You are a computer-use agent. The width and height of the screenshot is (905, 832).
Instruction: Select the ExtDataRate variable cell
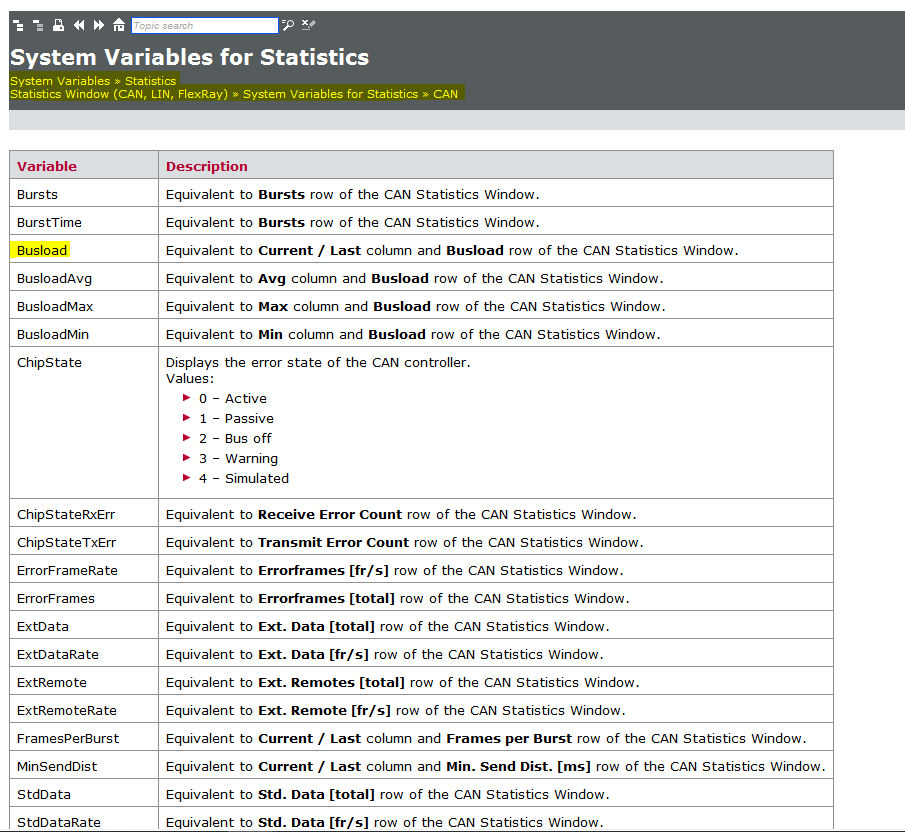tap(84, 654)
